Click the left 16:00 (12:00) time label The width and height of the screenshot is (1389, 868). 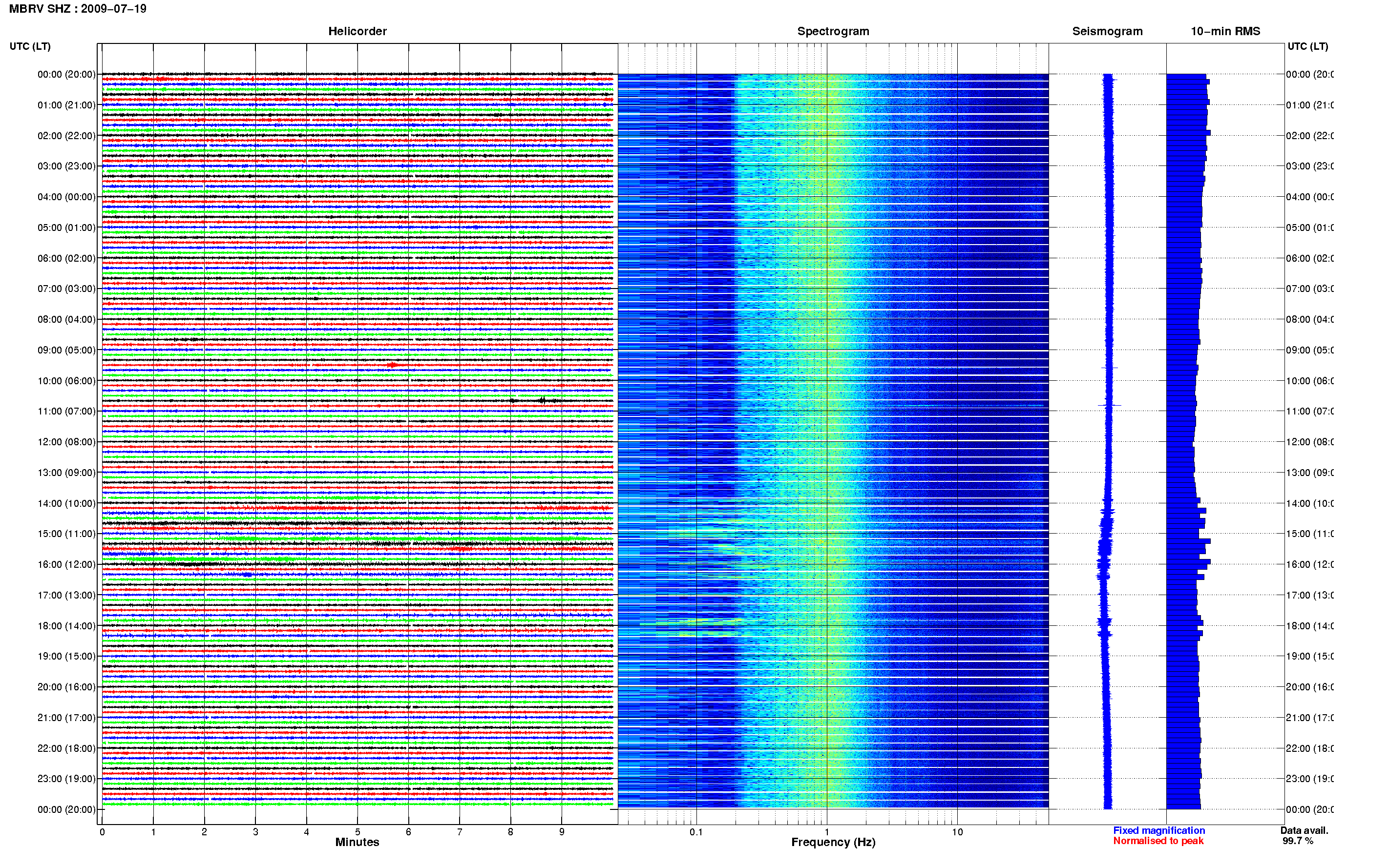pyautogui.click(x=66, y=564)
